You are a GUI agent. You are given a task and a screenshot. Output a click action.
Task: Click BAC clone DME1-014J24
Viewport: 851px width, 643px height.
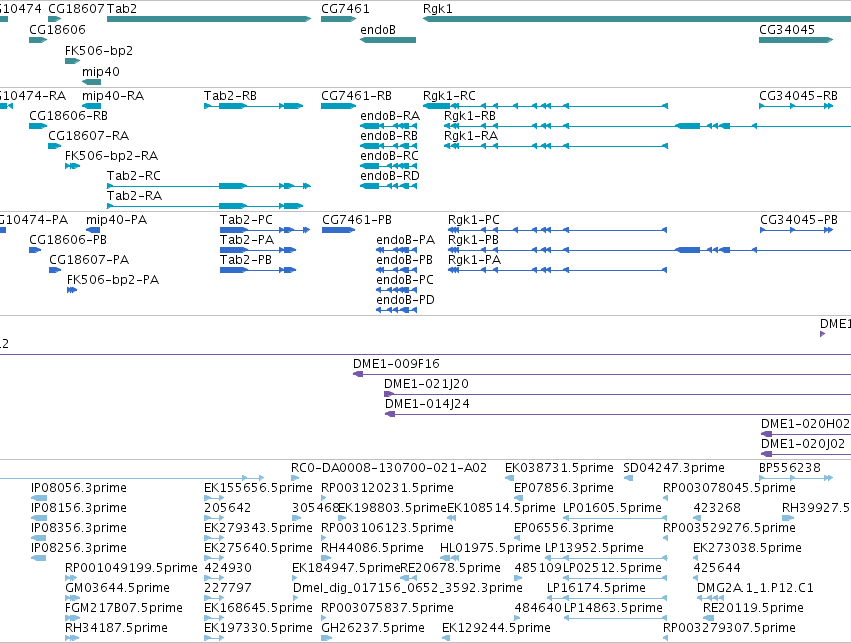click(618, 414)
